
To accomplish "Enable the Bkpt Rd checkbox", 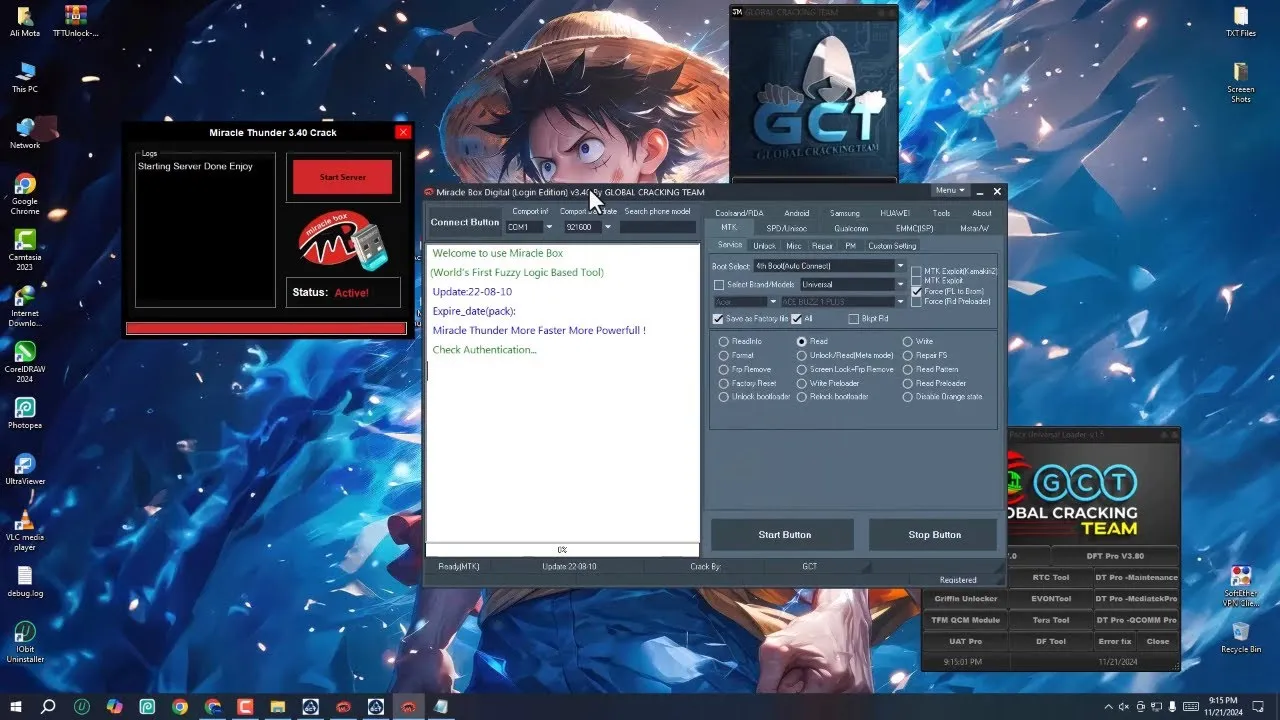I will (853, 319).
